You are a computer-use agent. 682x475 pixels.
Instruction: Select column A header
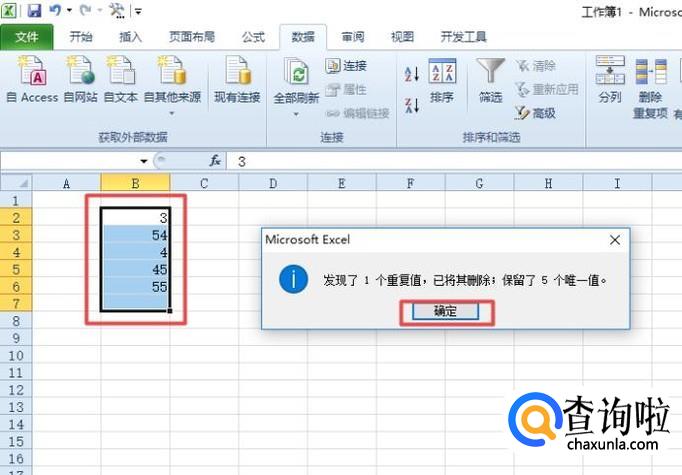pos(67,183)
